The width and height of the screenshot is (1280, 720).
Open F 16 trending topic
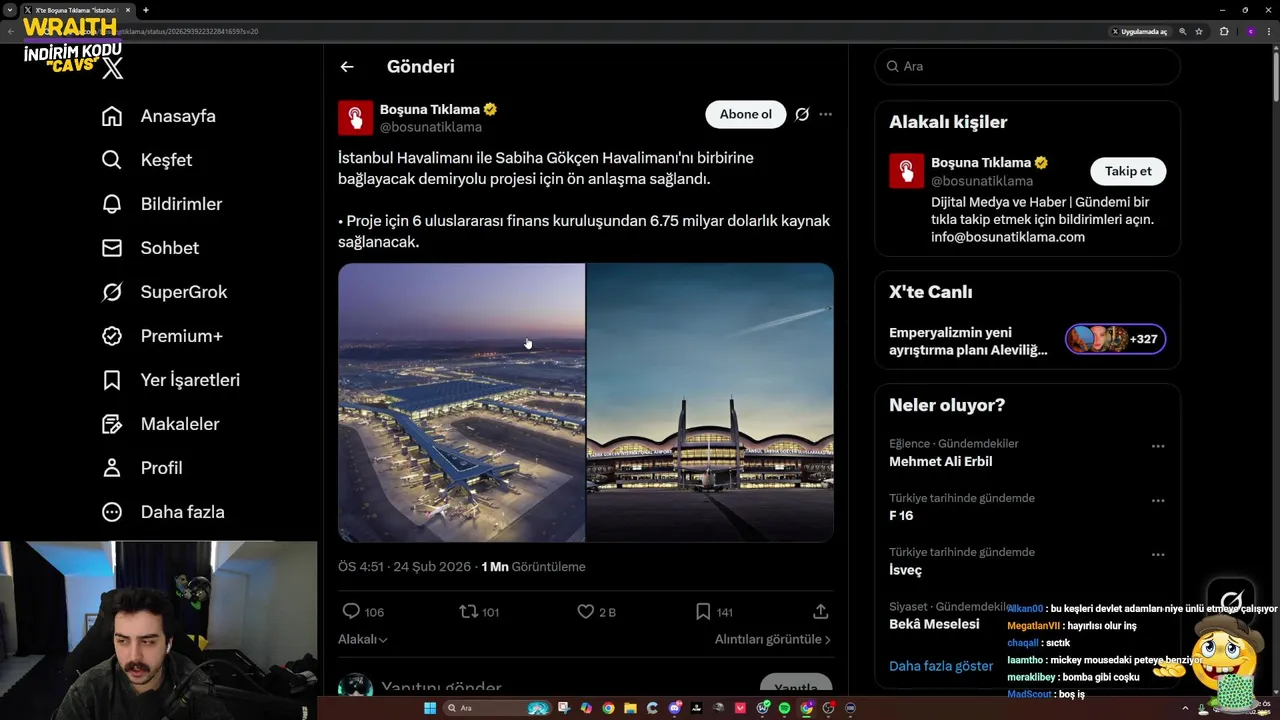[901, 515]
